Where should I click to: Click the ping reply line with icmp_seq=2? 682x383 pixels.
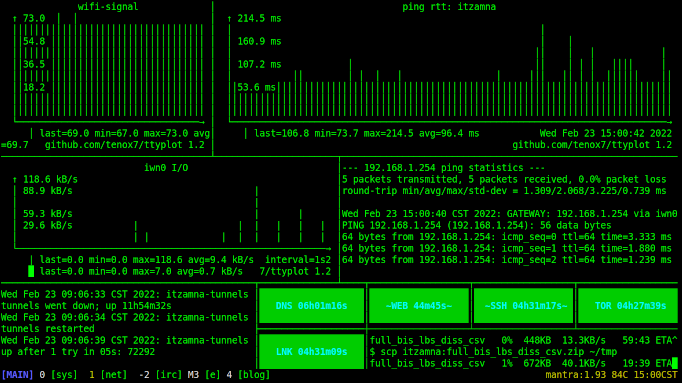pos(507,260)
